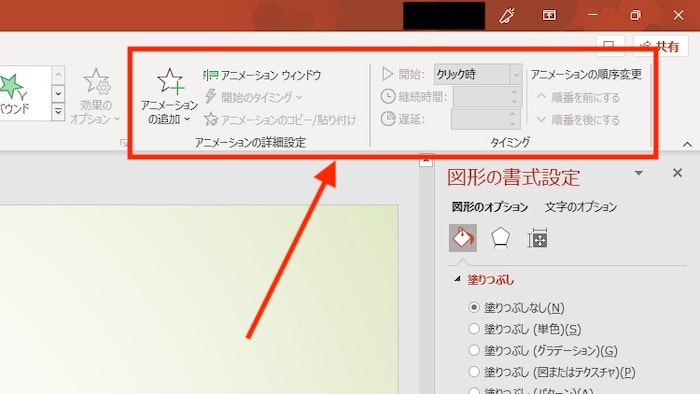The height and width of the screenshot is (394, 700).
Task: Click the 継続時間 duration field
Action: 481,96
